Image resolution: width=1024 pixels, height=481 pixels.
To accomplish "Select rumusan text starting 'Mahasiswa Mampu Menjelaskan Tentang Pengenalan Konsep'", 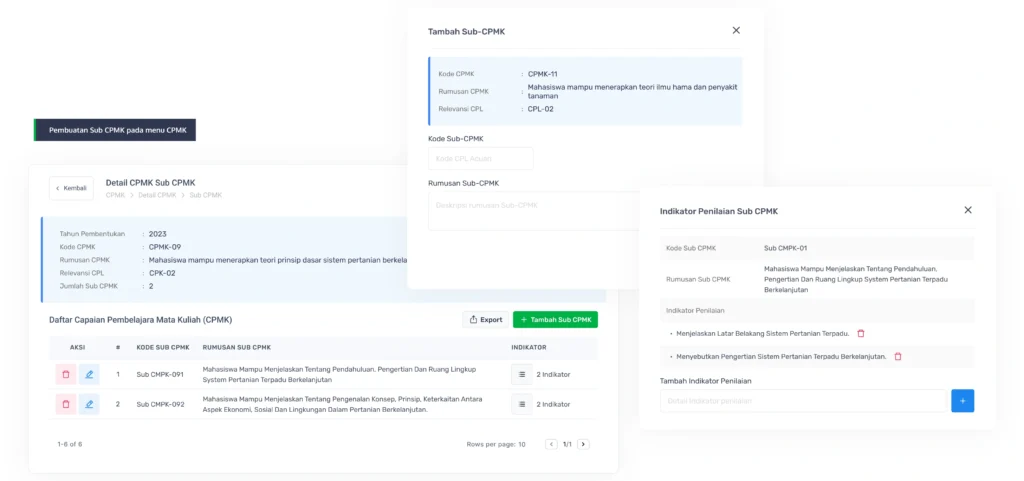I will point(343,404).
